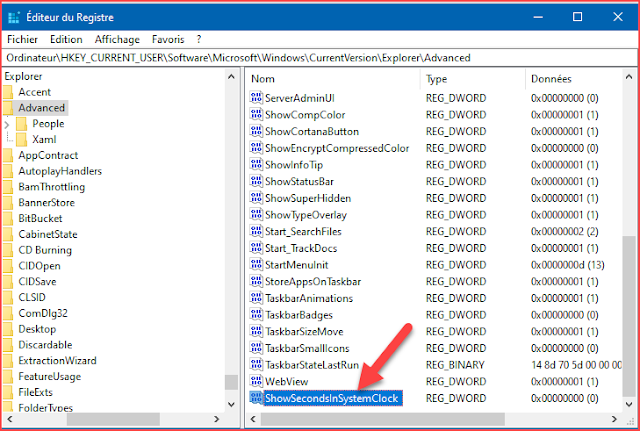Image resolution: width=640 pixels, height=431 pixels.
Task: Click the People folder icon
Action: click(x=22, y=124)
